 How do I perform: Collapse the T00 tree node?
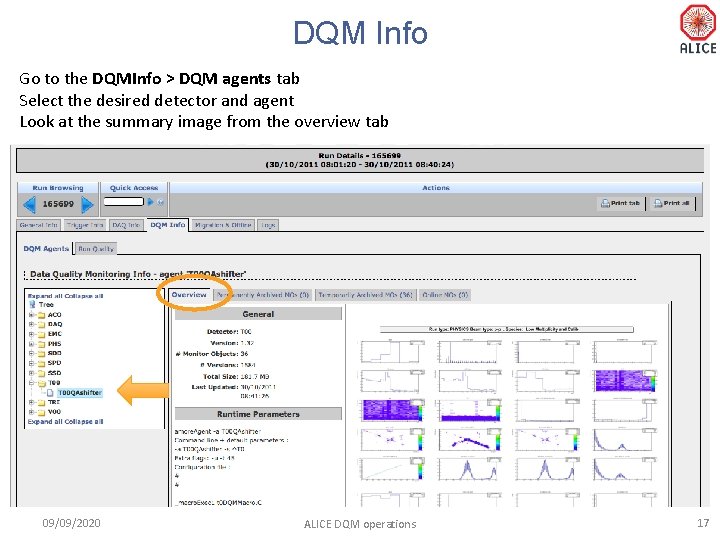point(31,383)
